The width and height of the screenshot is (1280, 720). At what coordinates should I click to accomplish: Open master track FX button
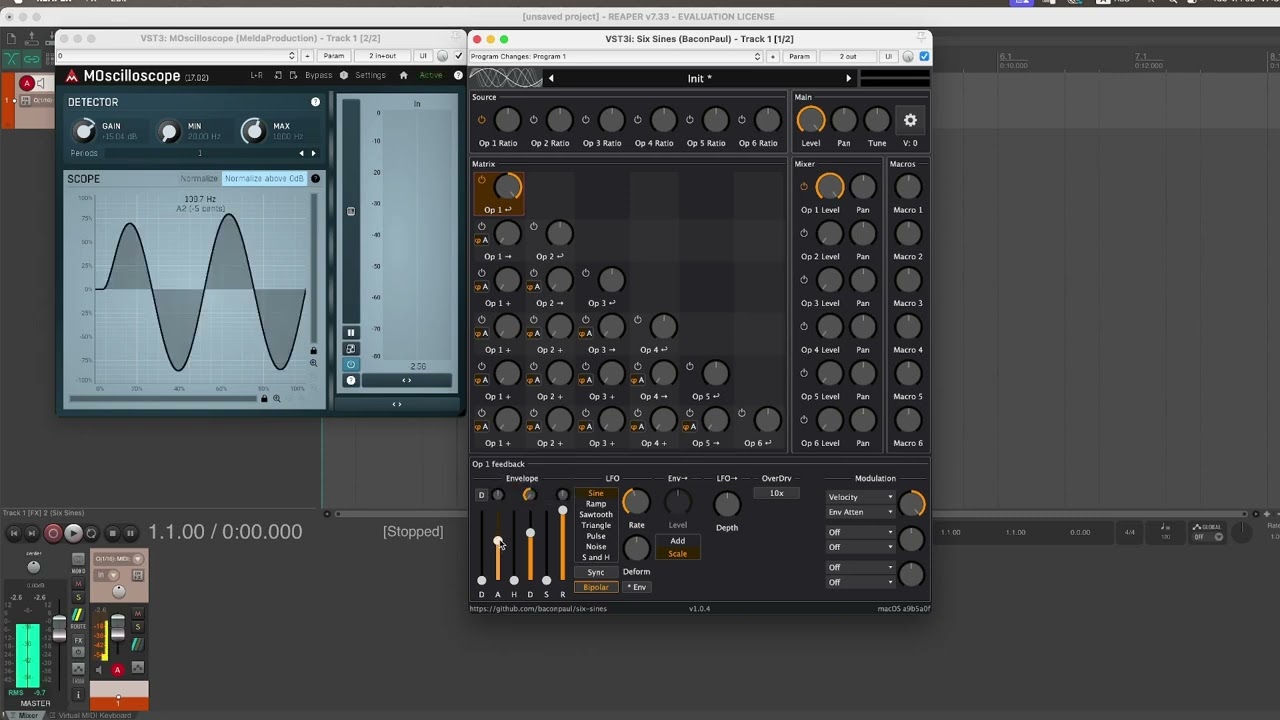coord(78,640)
